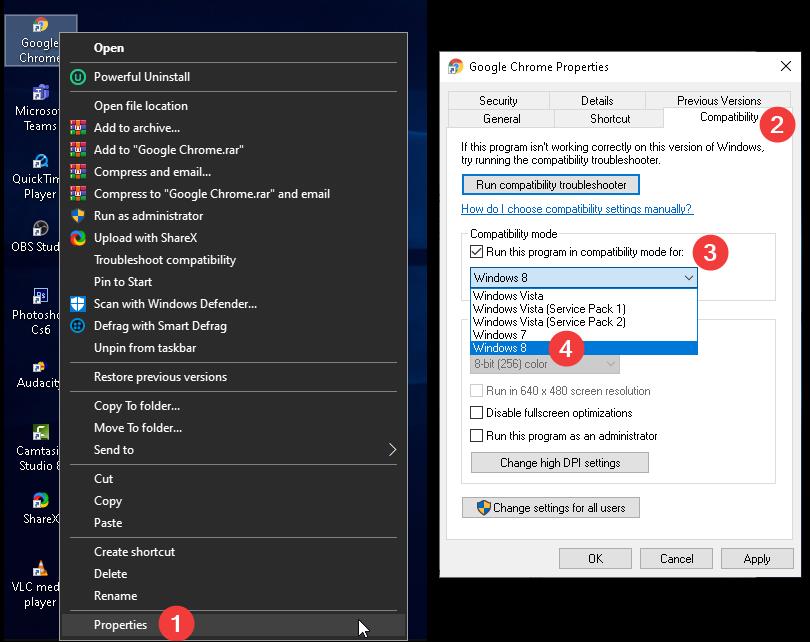Select Pin to Start menu entry

point(233,281)
